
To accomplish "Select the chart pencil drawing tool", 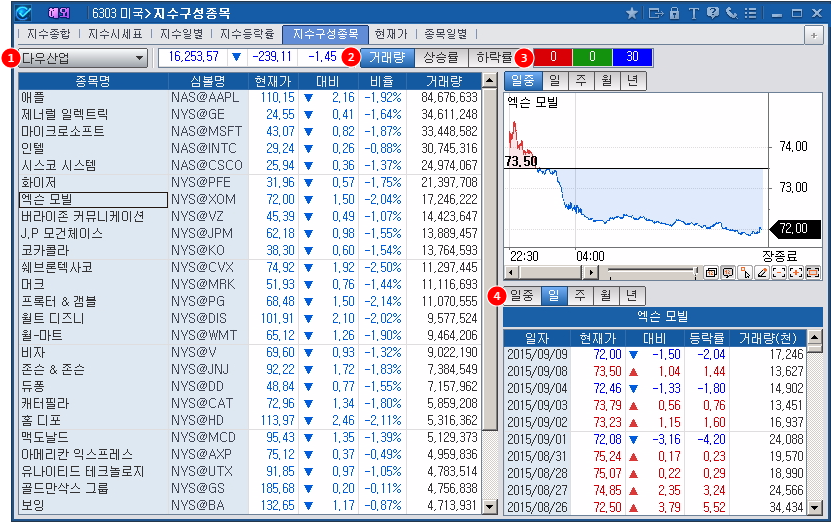I will click(x=762, y=273).
